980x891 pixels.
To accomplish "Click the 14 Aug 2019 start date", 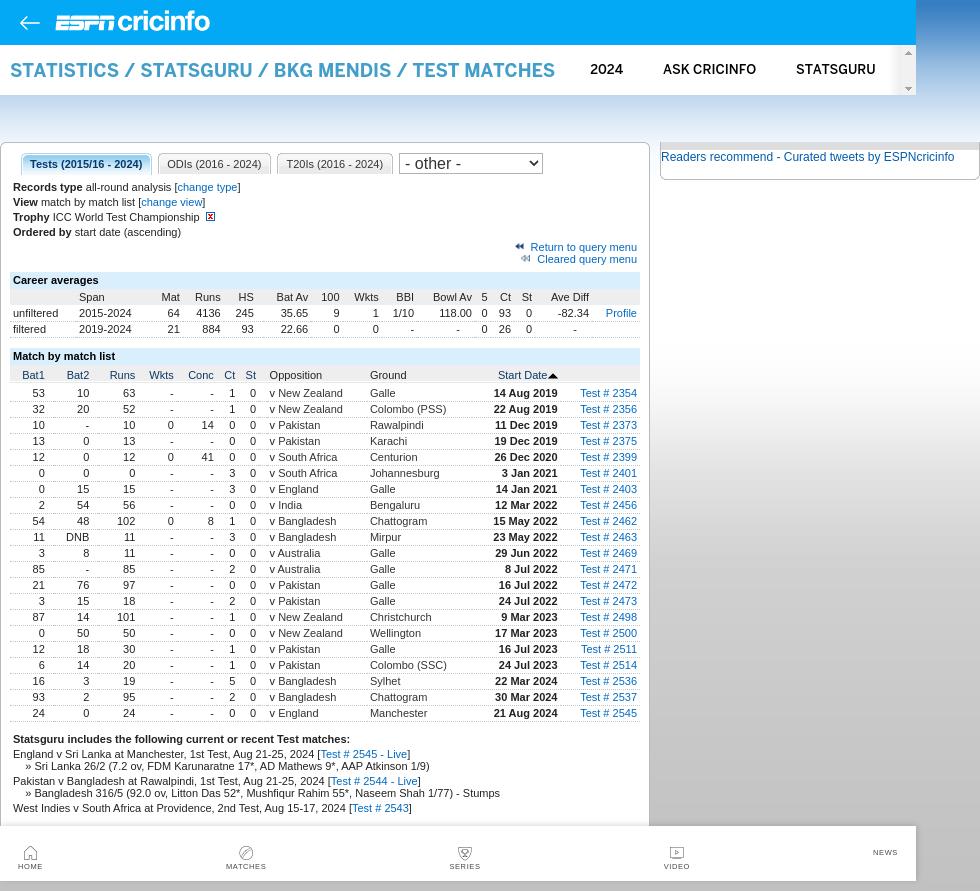I will click(x=525, y=394).
